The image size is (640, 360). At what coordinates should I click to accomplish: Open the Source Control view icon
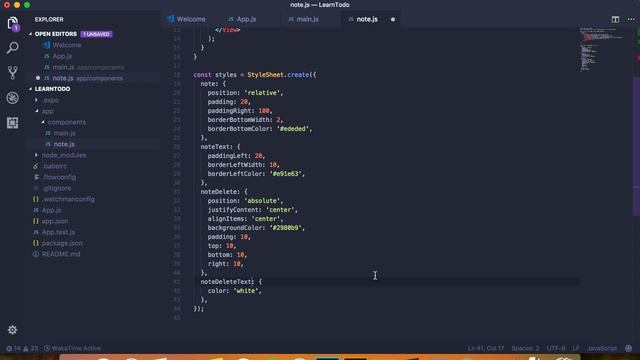[x=13, y=73]
